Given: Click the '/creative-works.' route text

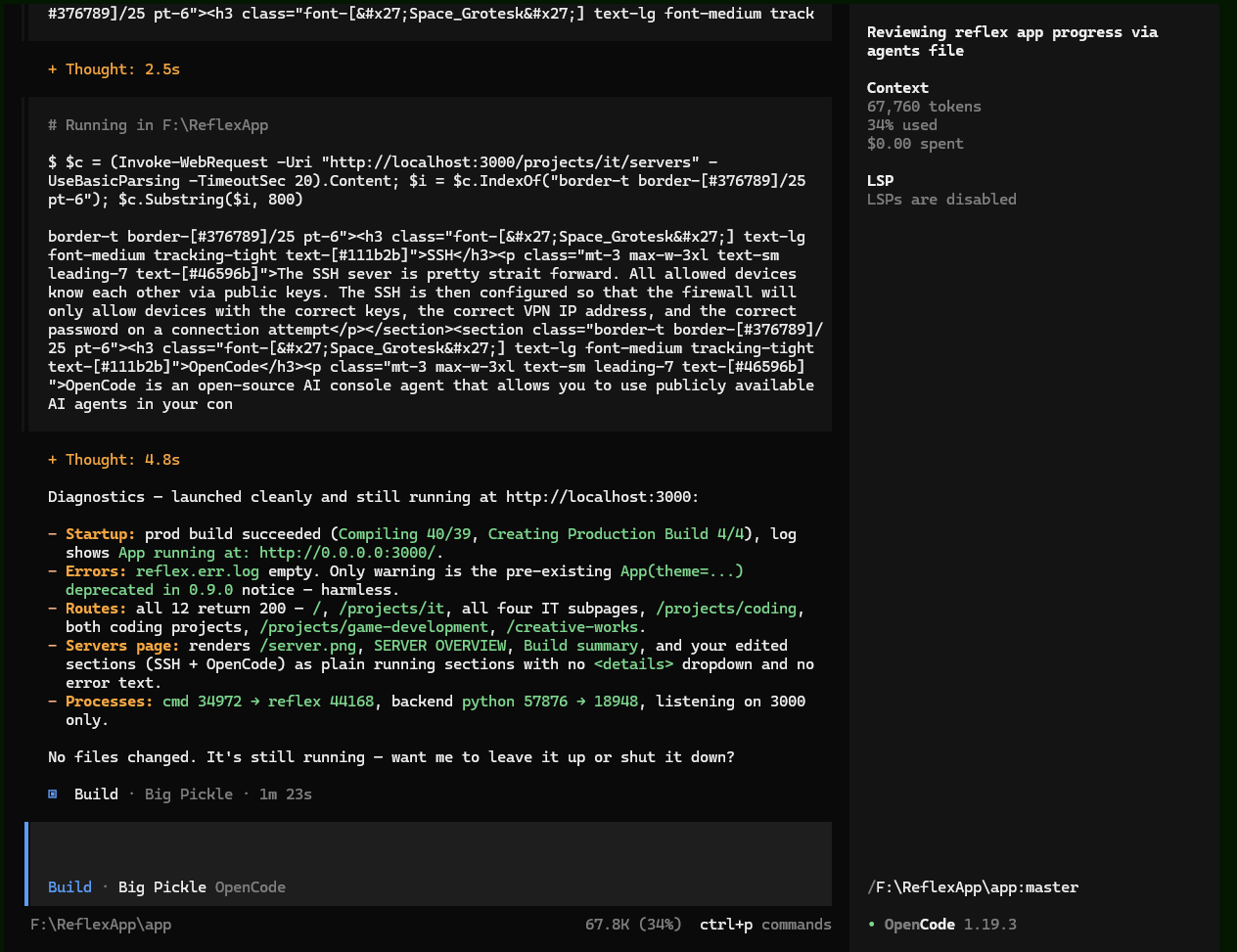Looking at the screenshot, I should pyautogui.click(x=576, y=627).
